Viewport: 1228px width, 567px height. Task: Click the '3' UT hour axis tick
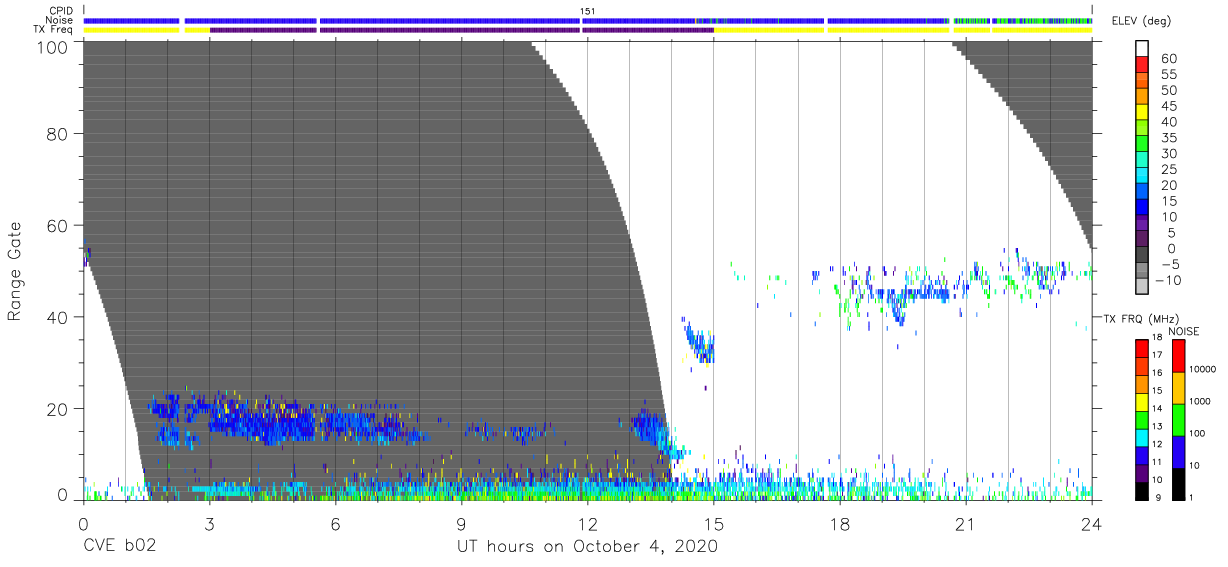coord(209,524)
